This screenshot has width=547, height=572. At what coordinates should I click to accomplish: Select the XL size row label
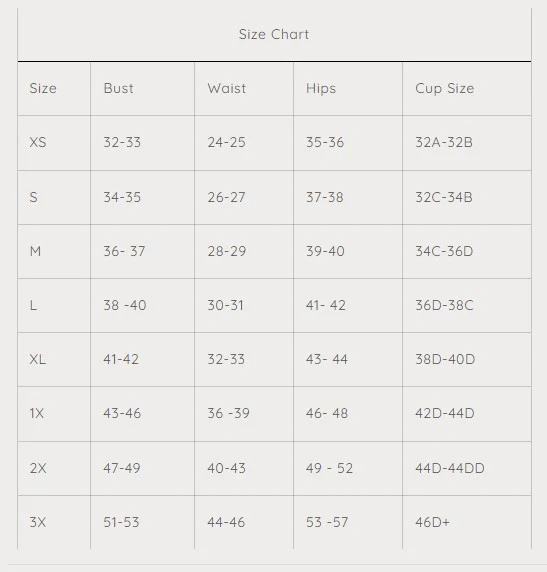pyautogui.click(x=38, y=359)
